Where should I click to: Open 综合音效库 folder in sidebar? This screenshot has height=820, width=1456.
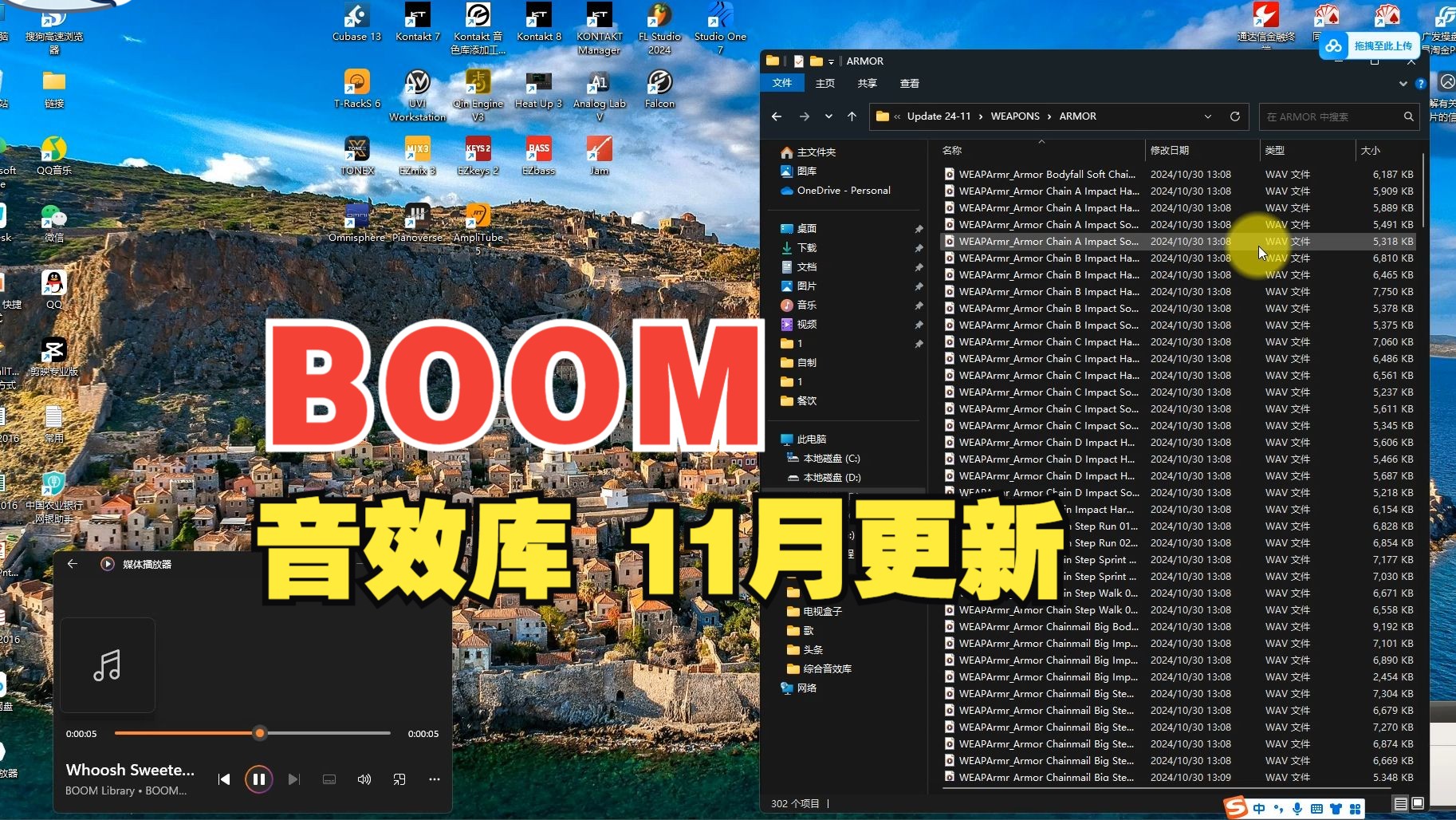click(x=827, y=669)
